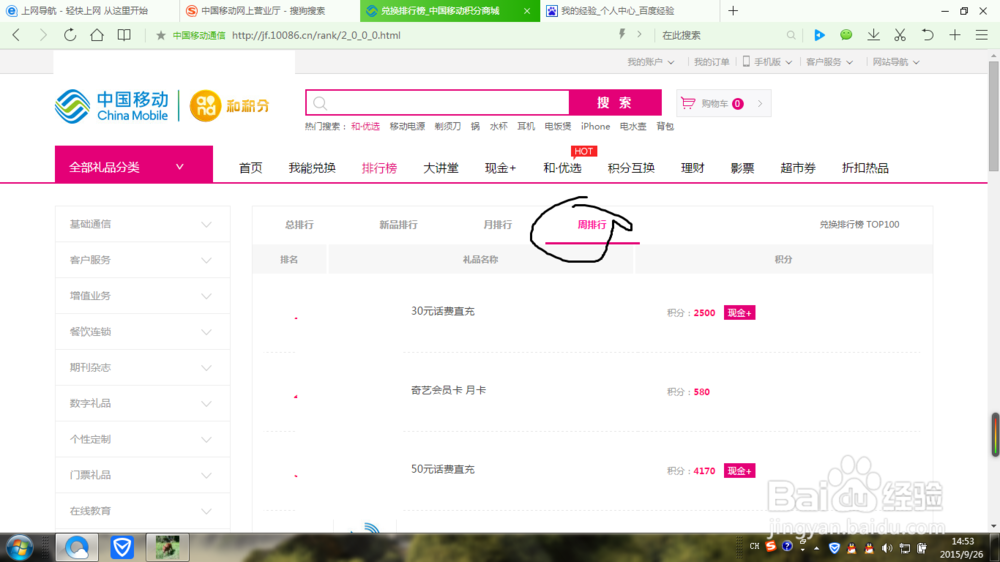The height and width of the screenshot is (562, 1000).
Task: Open the 全部礼品分类 dropdown
Action: pos(134,164)
